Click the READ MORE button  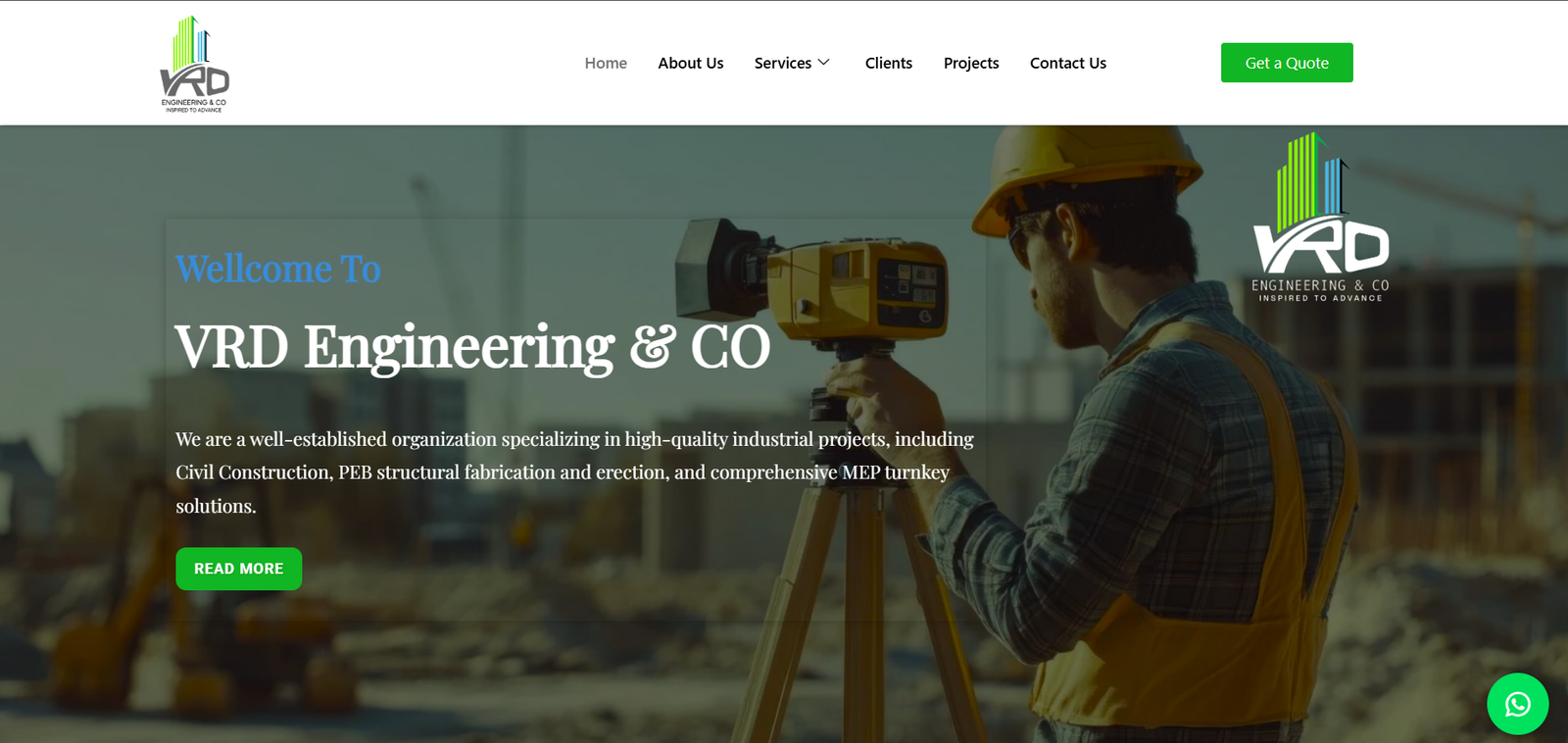(238, 569)
